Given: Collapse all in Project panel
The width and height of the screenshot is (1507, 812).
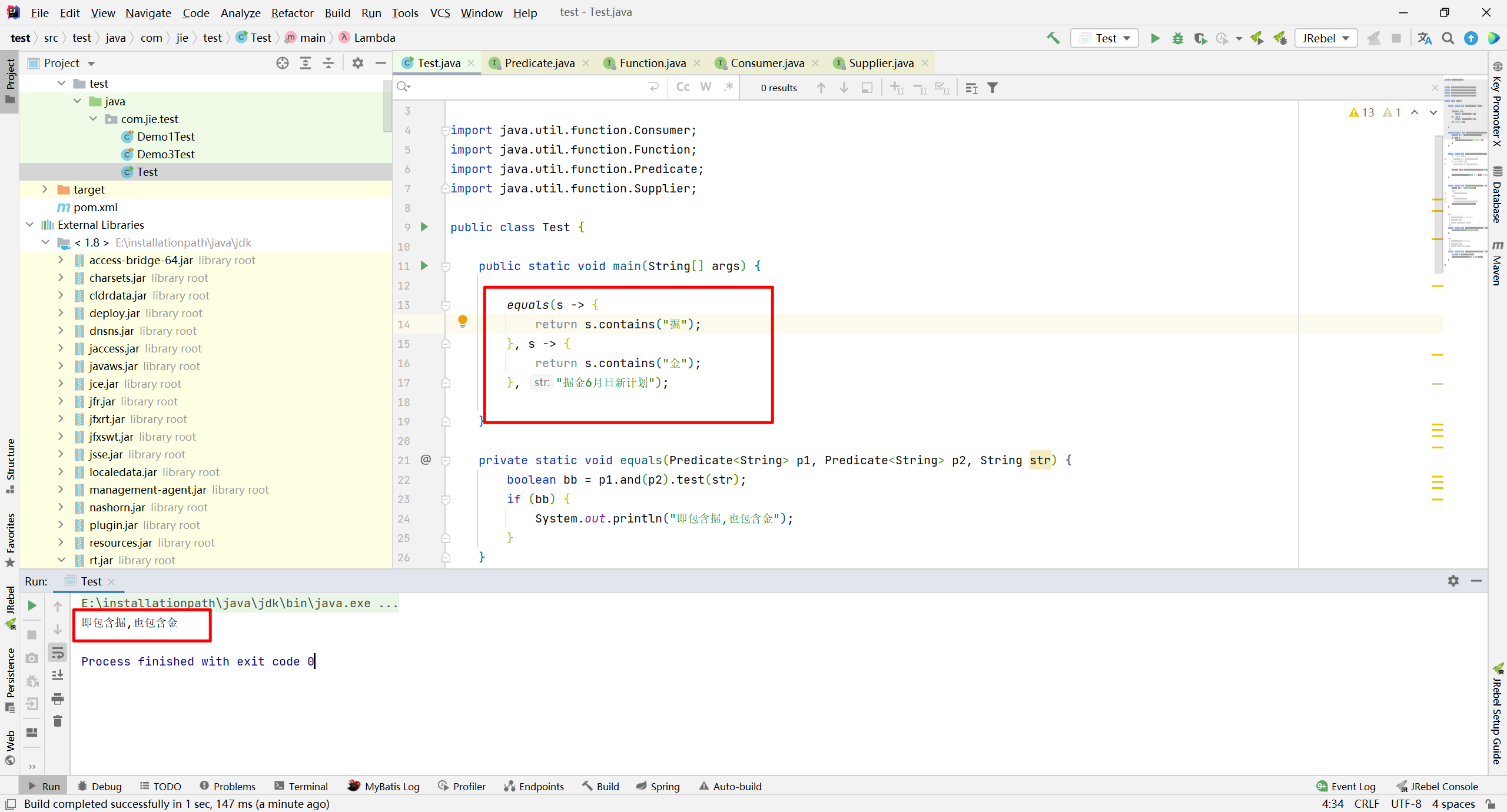Looking at the screenshot, I should point(328,63).
